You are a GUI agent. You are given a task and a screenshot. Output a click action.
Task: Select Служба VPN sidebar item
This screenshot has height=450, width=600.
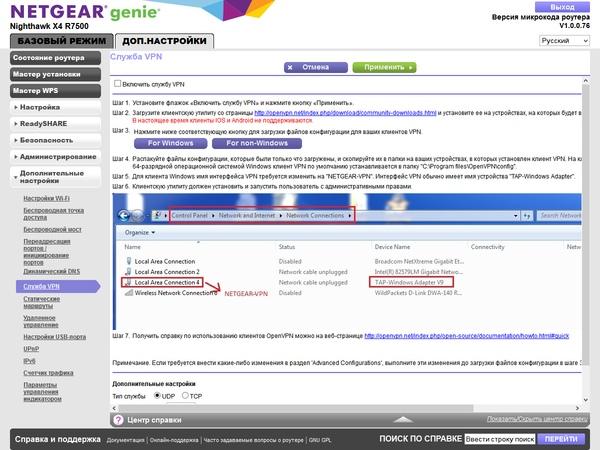57,286
